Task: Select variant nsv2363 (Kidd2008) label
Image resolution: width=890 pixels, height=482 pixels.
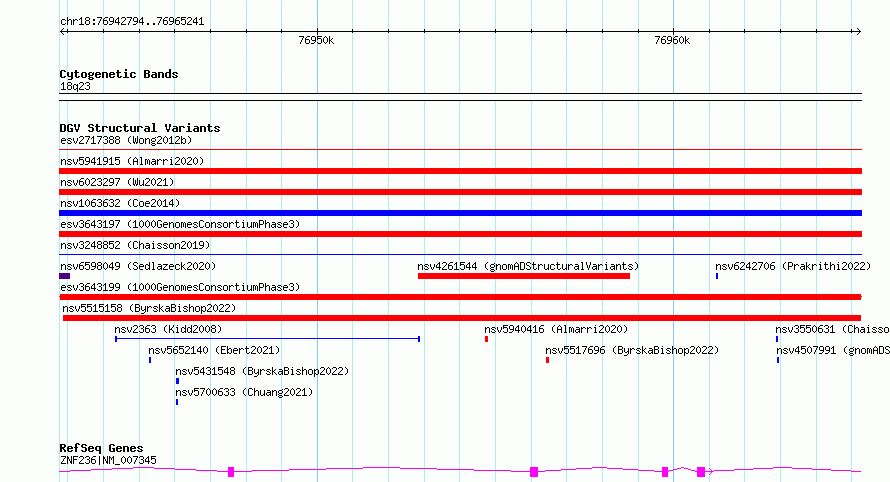Action: pyautogui.click(x=168, y=329)
